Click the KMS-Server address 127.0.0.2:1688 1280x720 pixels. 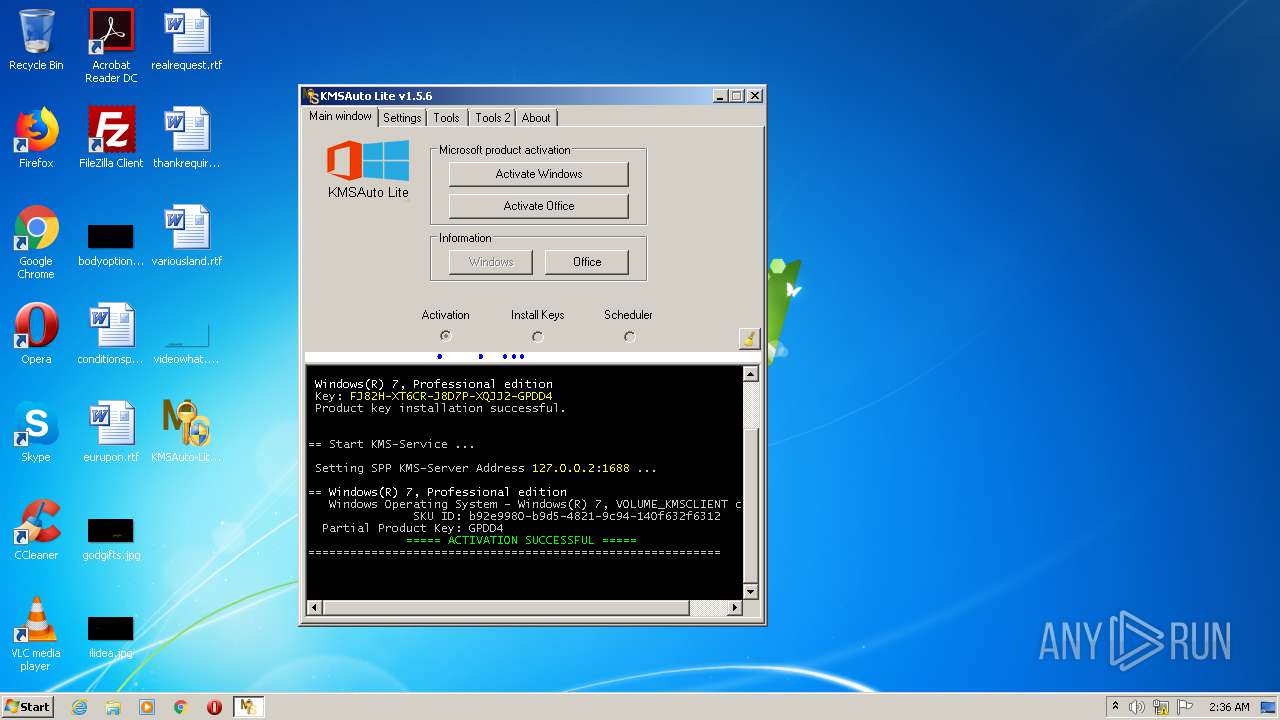click(x=580, y=468)
